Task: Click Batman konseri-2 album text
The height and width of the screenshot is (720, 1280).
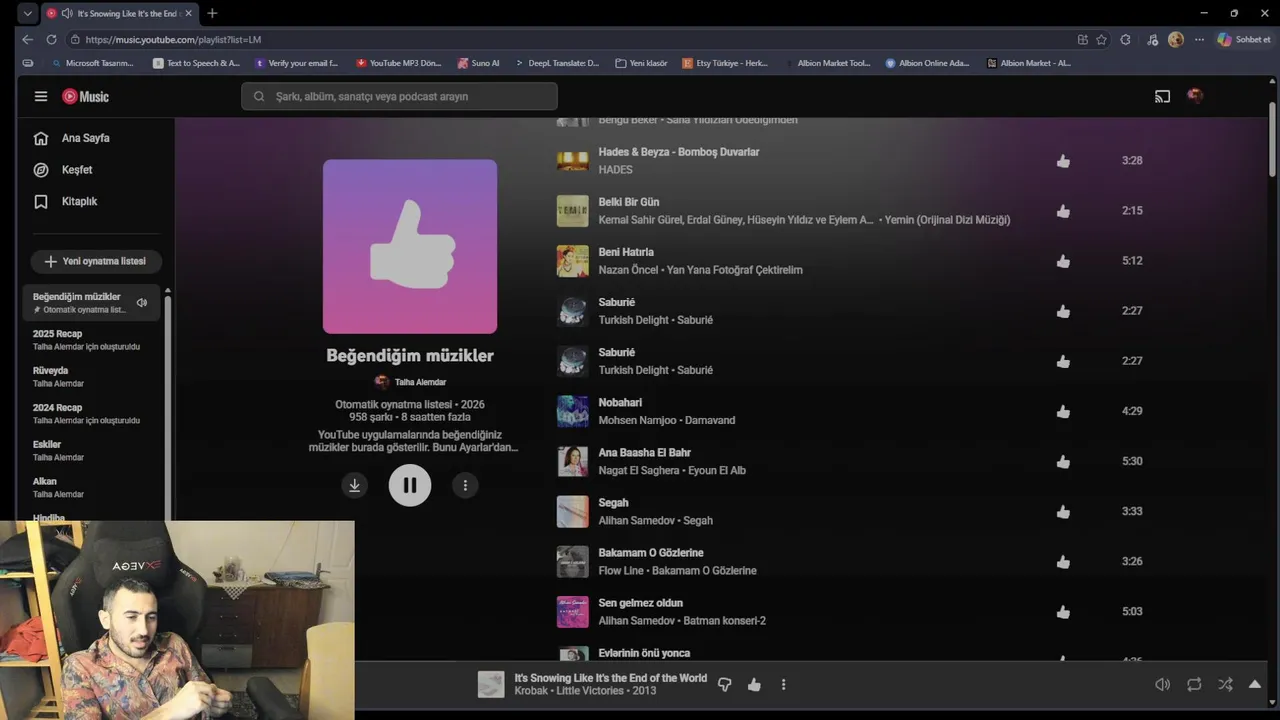Action: click(x=724, y=620)
